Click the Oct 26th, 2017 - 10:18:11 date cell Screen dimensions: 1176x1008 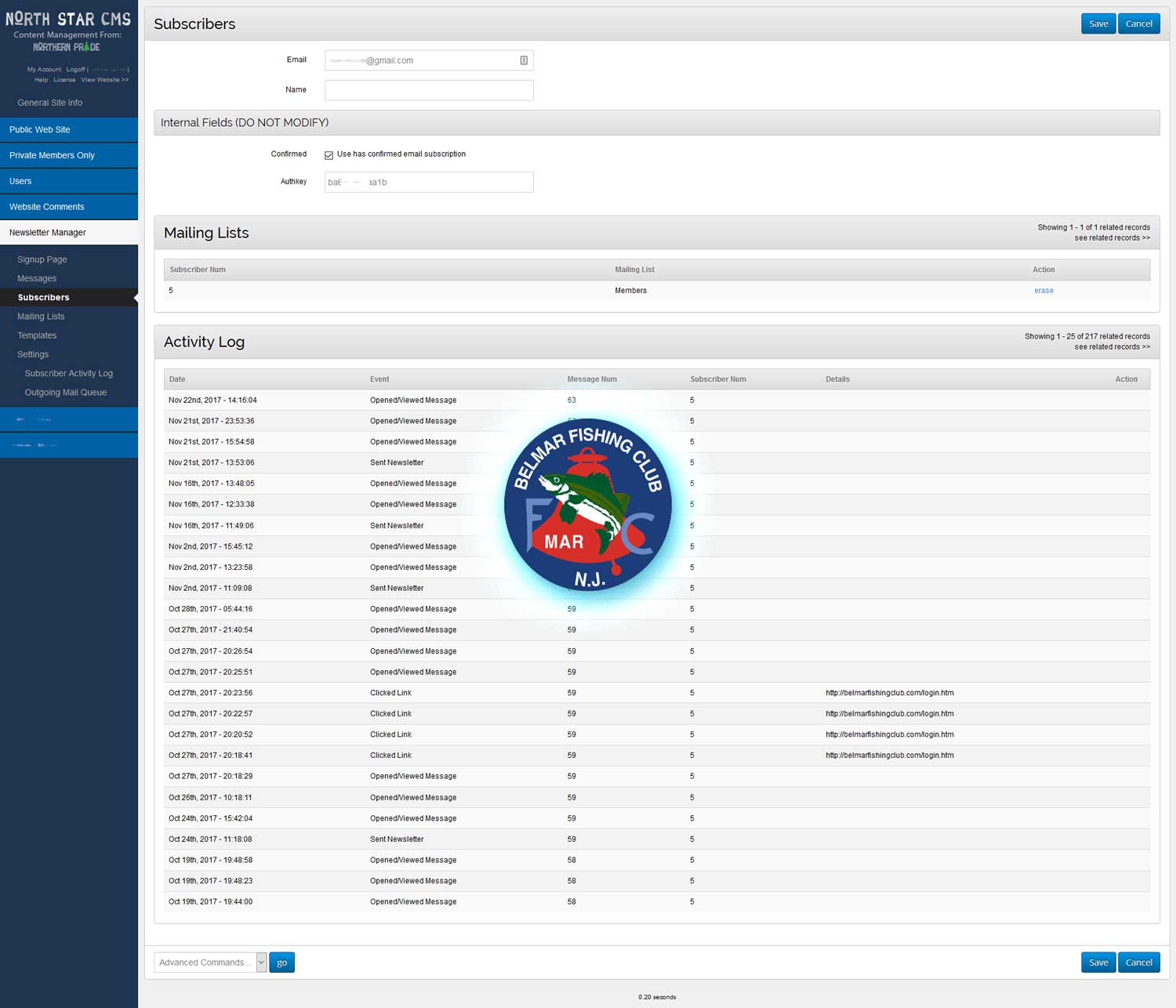point(210,798)
